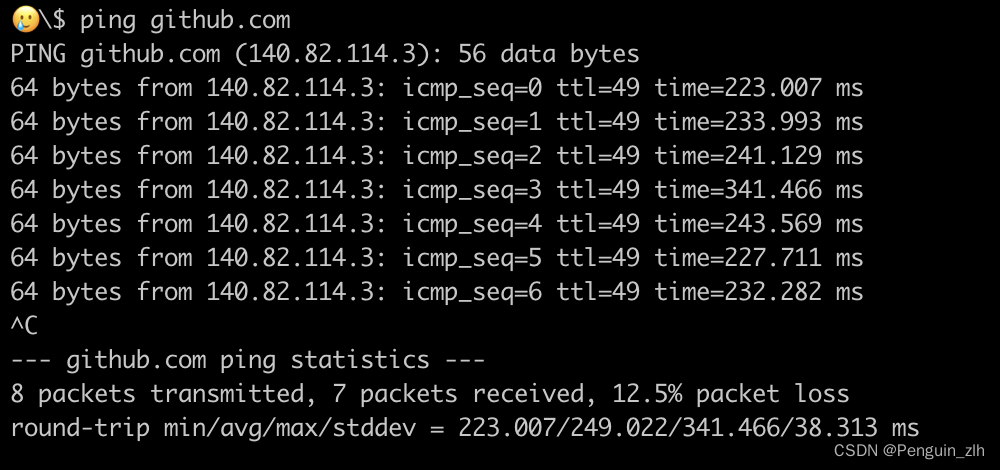
Task: Click the time=341.466 ms value
Action: [x=759, y=191]
